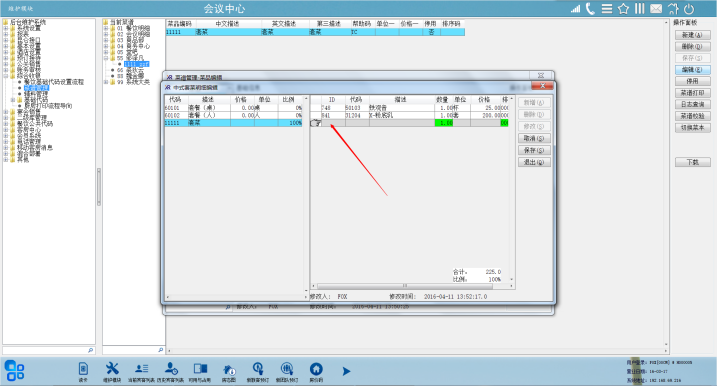Select the 餐位基础代码设置流程 tree item

pos(54,82)
